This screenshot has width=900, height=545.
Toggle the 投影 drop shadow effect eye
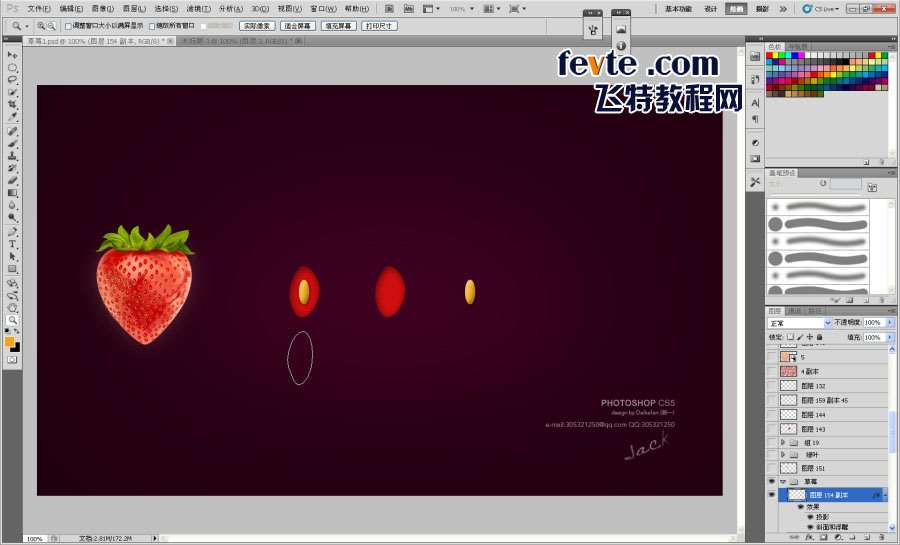coord(810,517)
